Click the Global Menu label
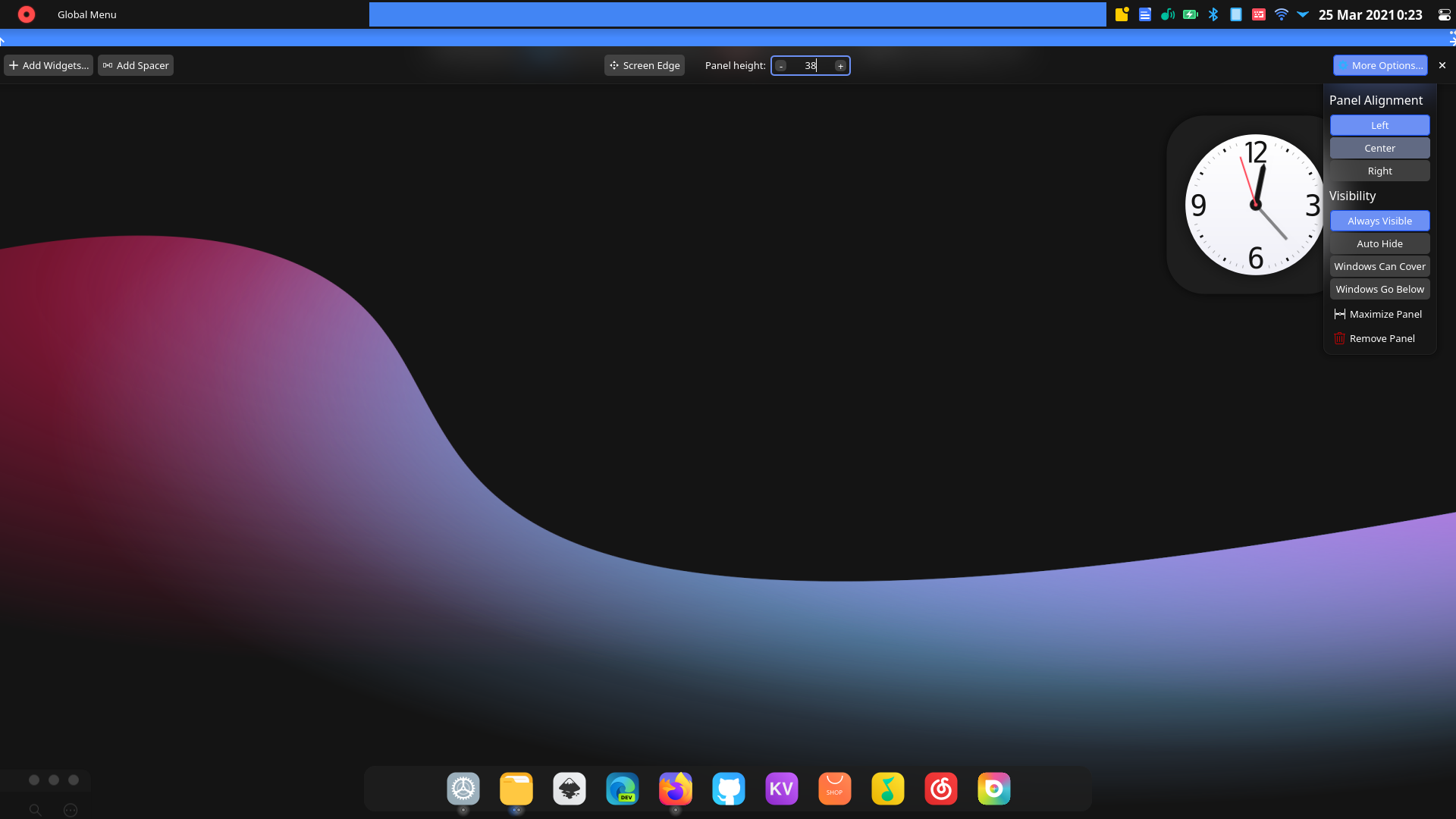The height and width of the screenshot is (819, 1456). tap(87, 14)
